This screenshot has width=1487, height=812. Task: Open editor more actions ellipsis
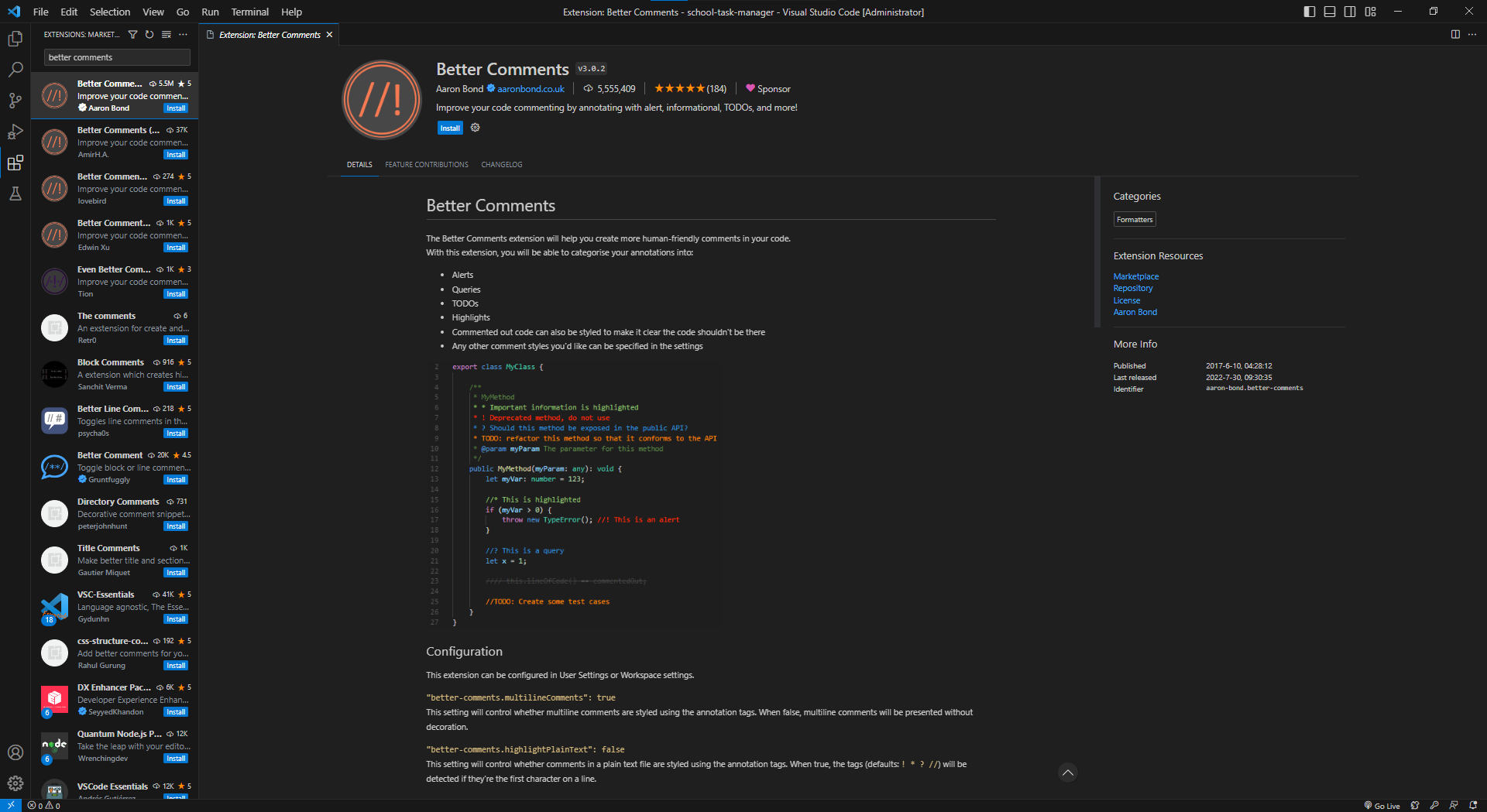coord(1472,34)
